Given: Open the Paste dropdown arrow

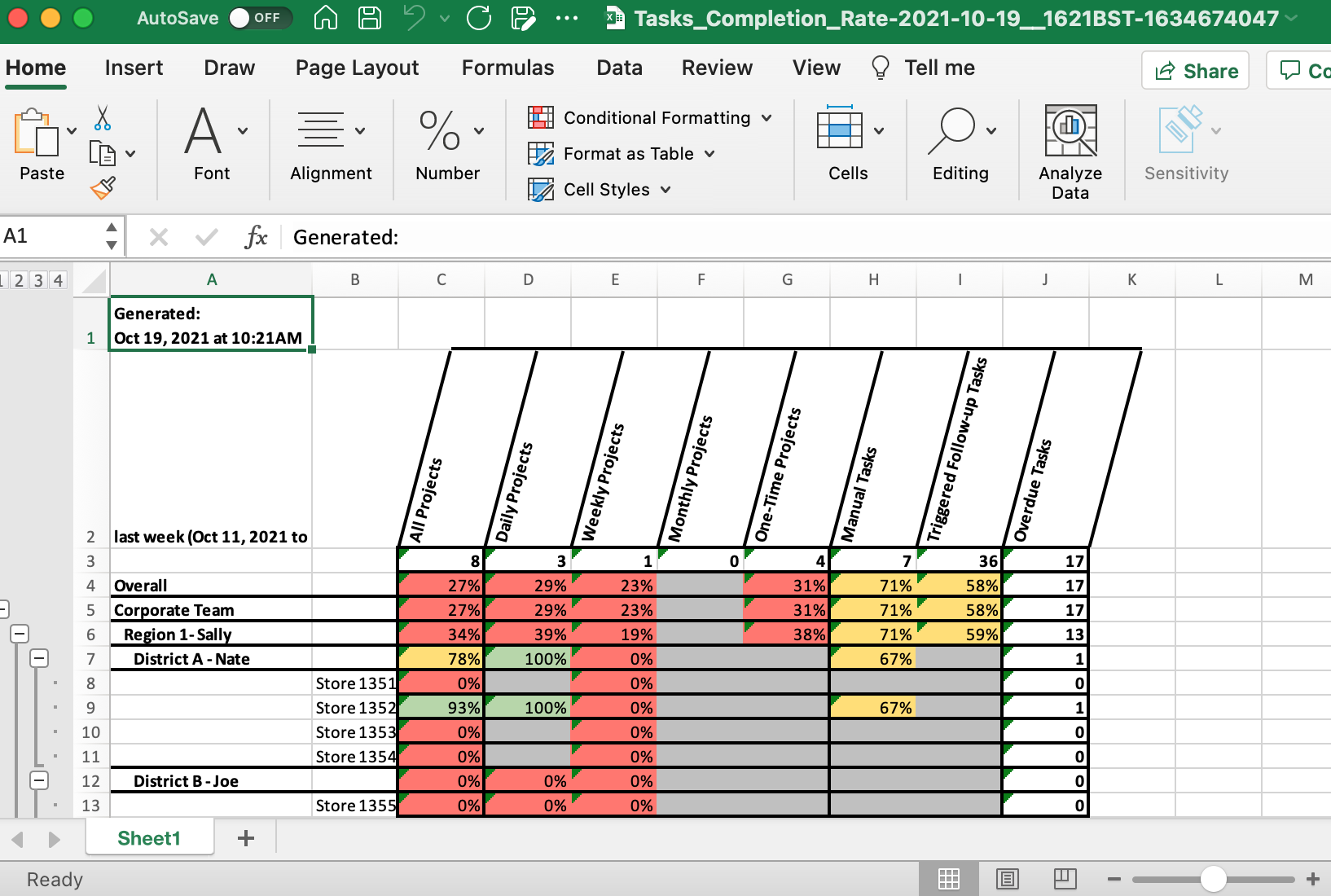Looking at the screenshot, I should pos(72,130).
